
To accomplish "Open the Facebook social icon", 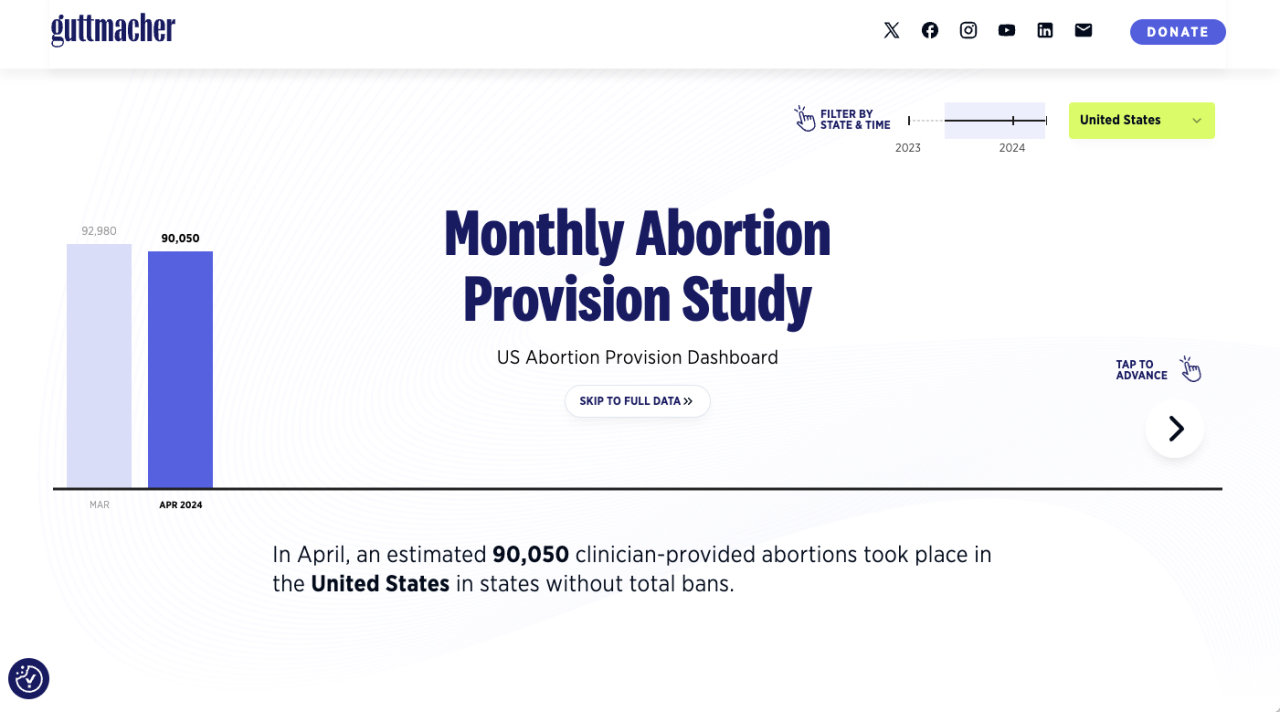I will (x=930, y=30).
